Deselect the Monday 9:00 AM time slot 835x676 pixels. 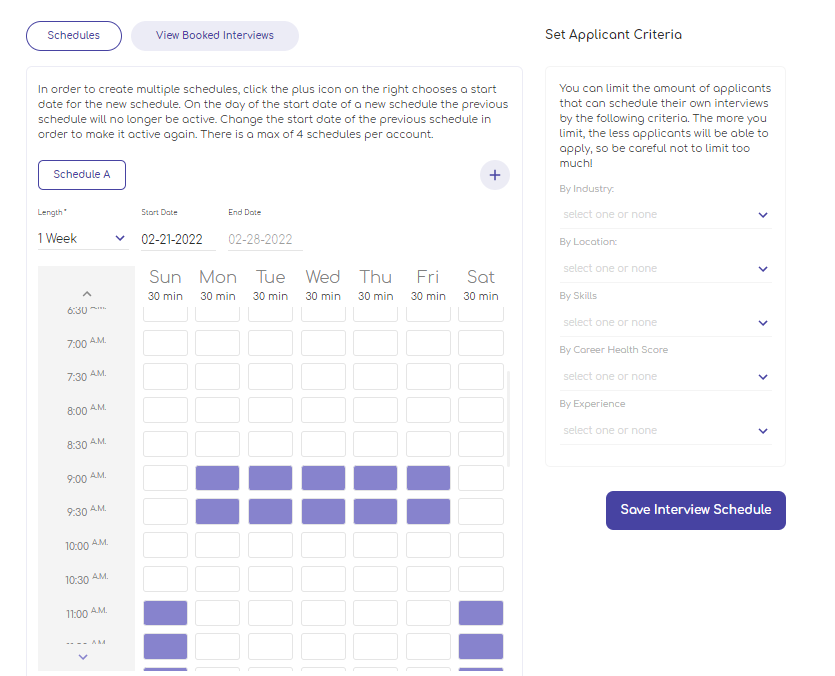pos(217,477)
